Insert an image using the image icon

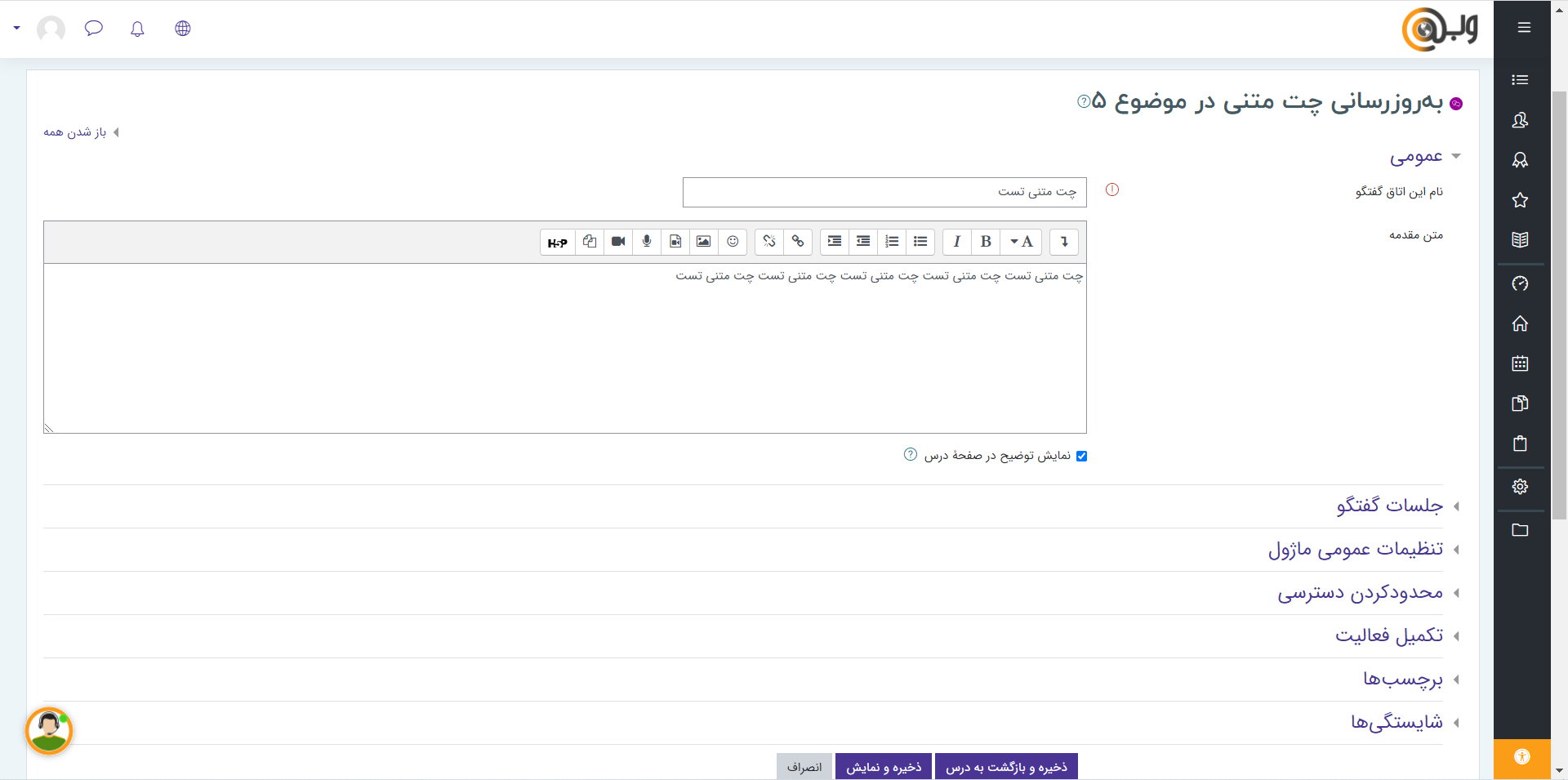coord(703,242)
